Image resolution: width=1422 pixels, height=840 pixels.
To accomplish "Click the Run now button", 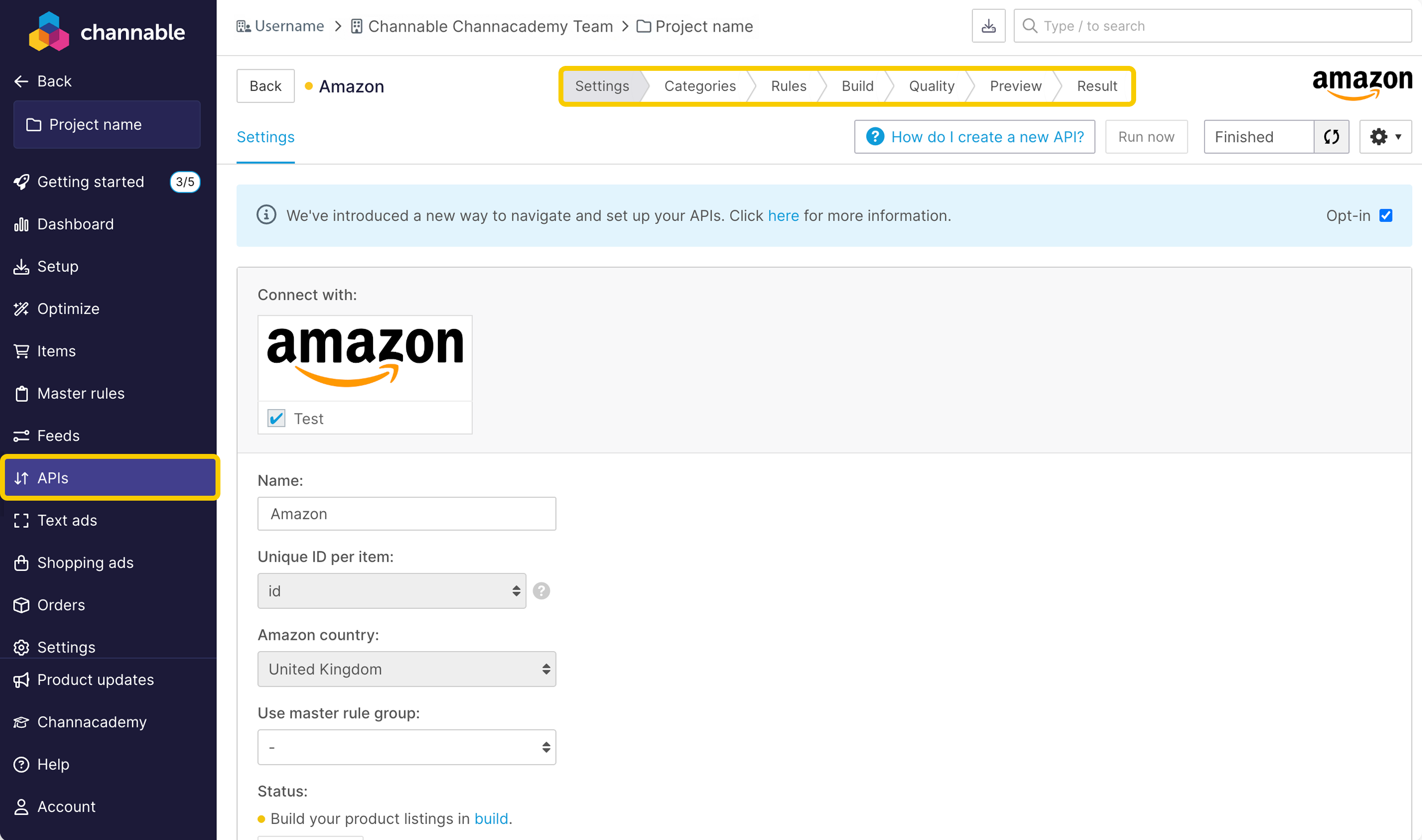I will pos(1146,137).
